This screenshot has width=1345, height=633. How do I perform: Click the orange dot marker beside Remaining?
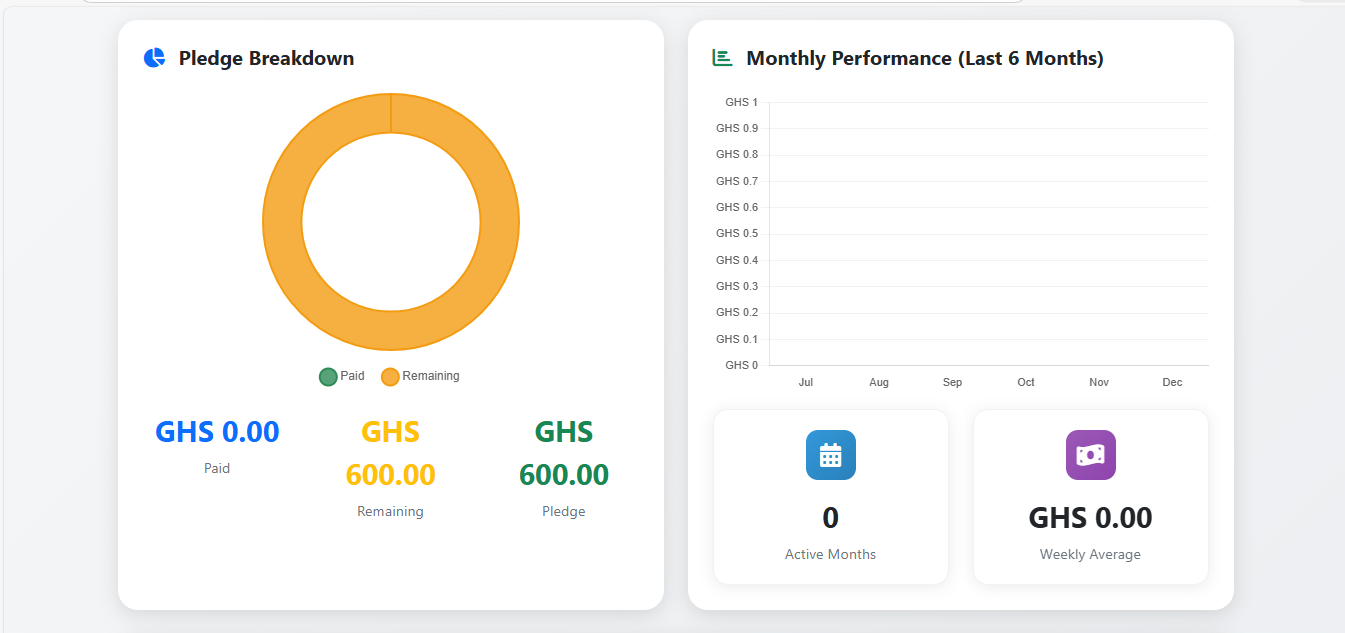(x=389, y=376)
